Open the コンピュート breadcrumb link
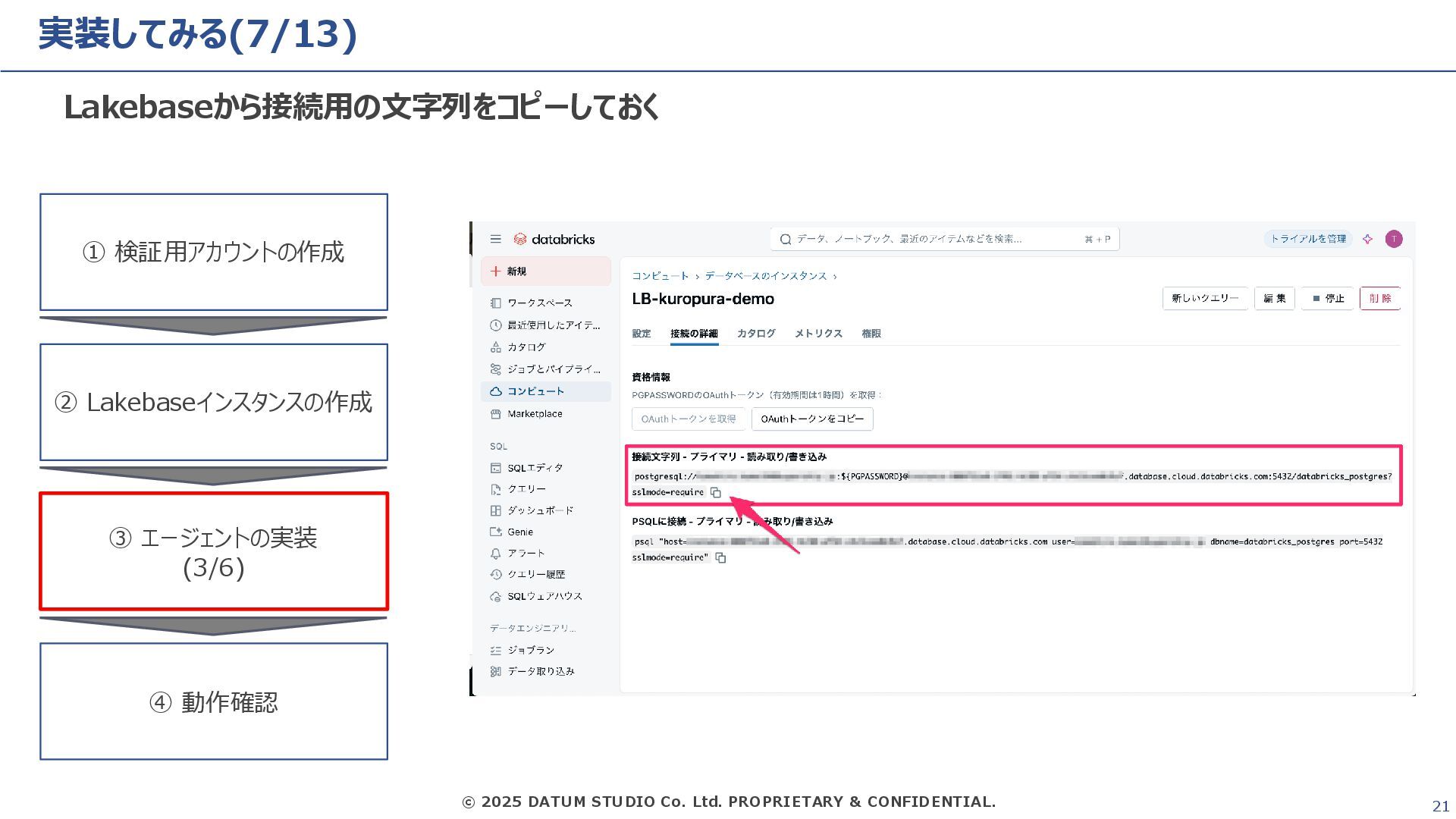1456x819 pixels. [x=661, y=276]
